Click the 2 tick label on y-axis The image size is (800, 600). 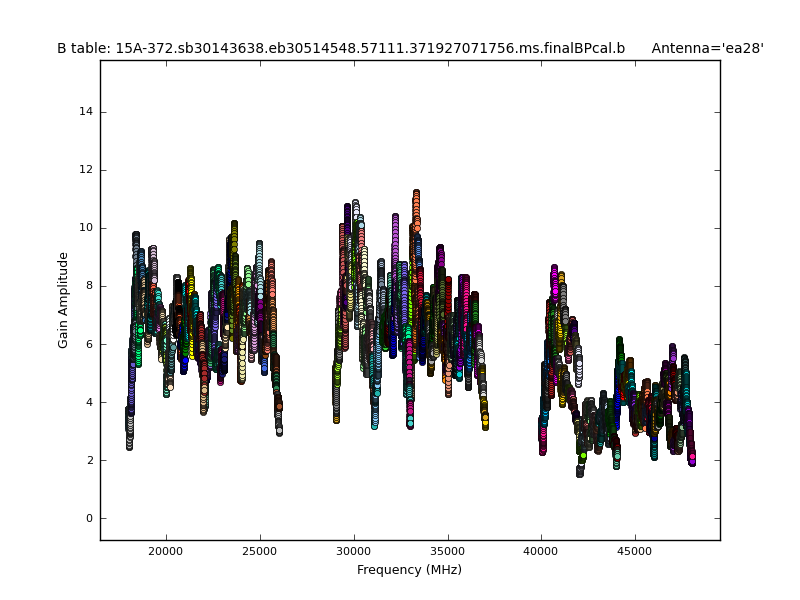point(90,460)
